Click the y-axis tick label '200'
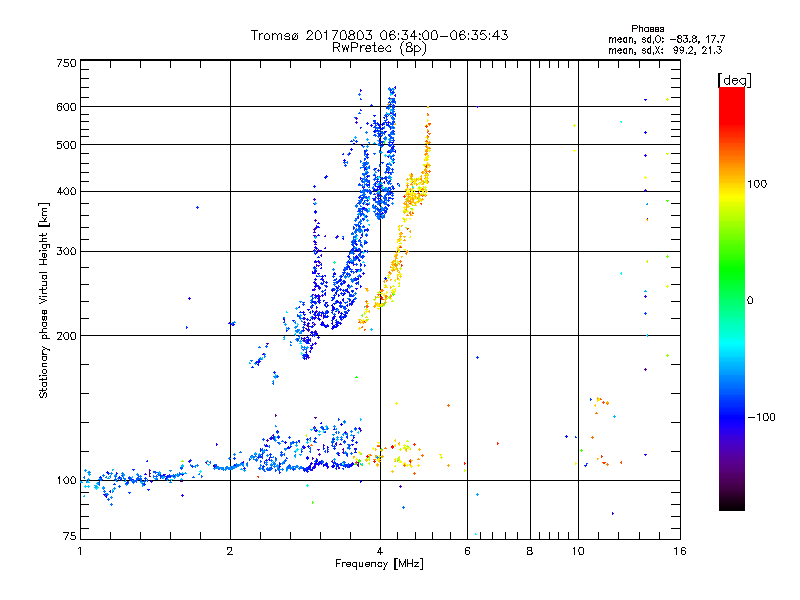Viewport: 800px width, 600px height. point(67,336)
